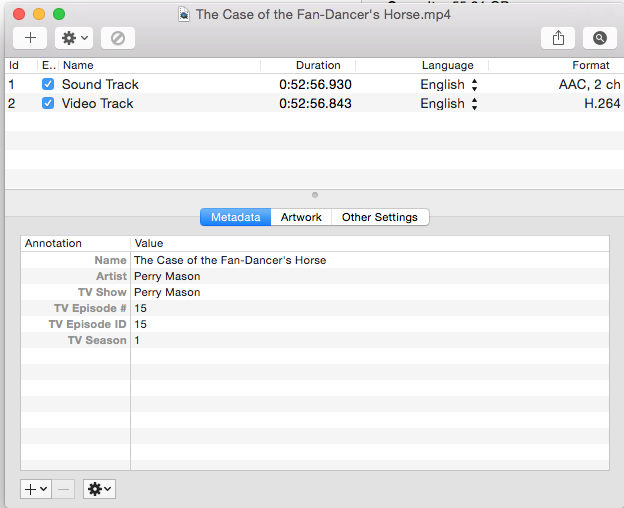Click the TV Episode ID value 15
Image resolution: width=624 pixels, height=508 pixels.
click(x=140, y=324)
